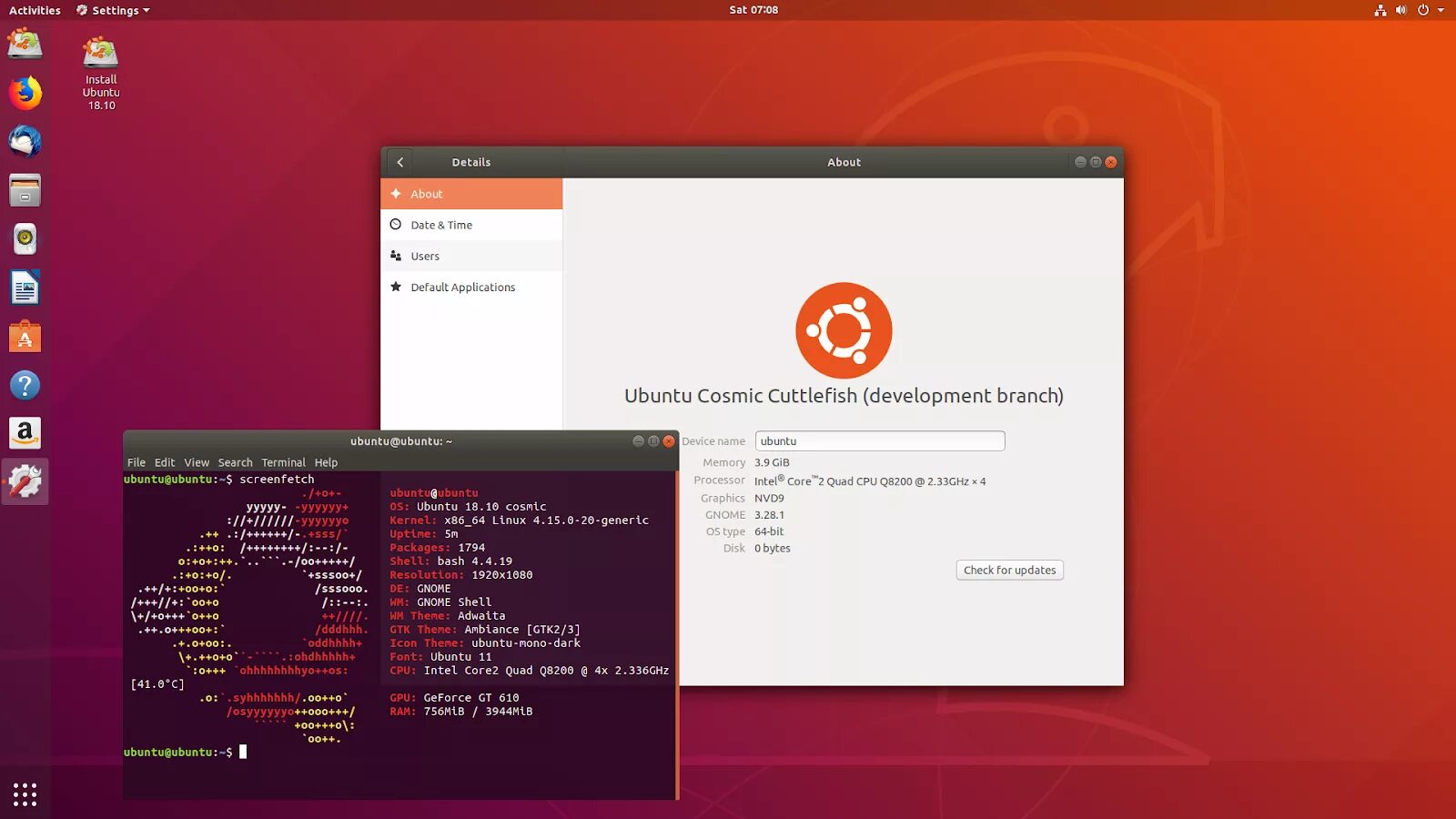Click the volume icon in top bar

click(x=1401, y=10)
